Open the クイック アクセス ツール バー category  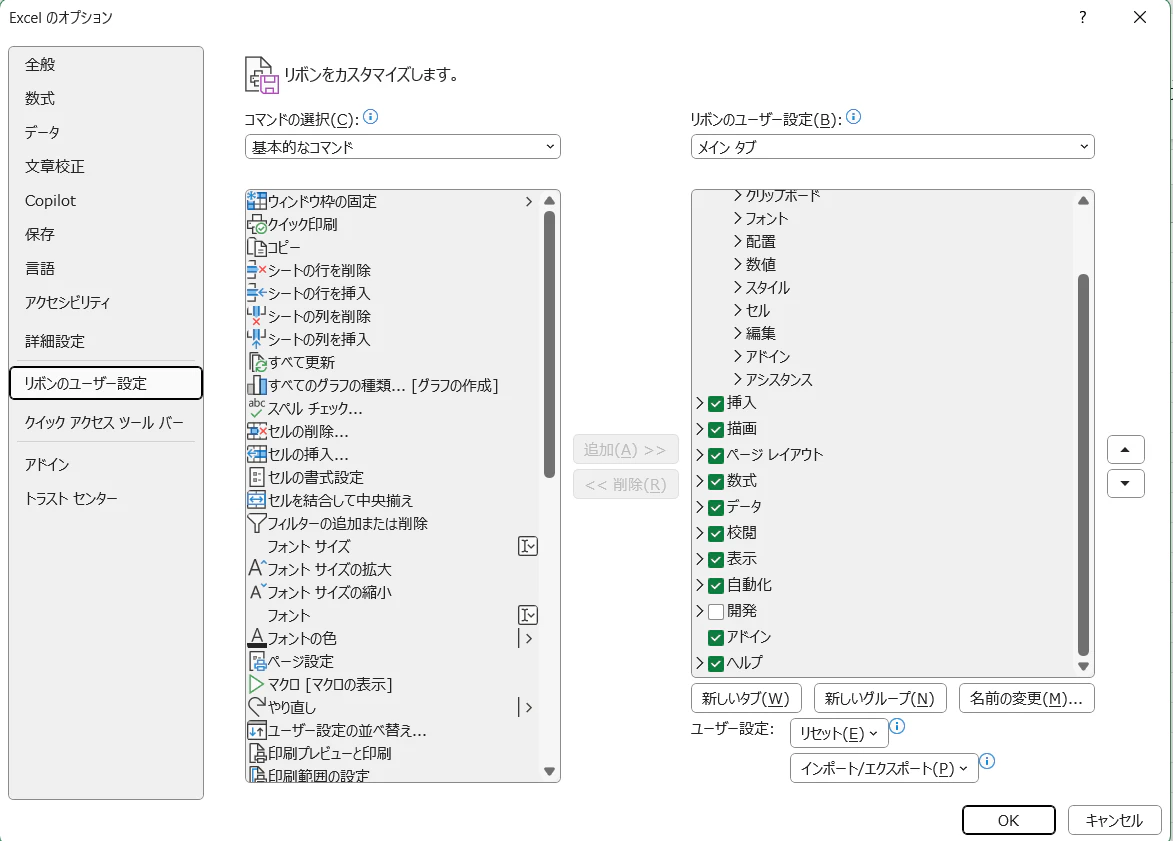[104, 422]
